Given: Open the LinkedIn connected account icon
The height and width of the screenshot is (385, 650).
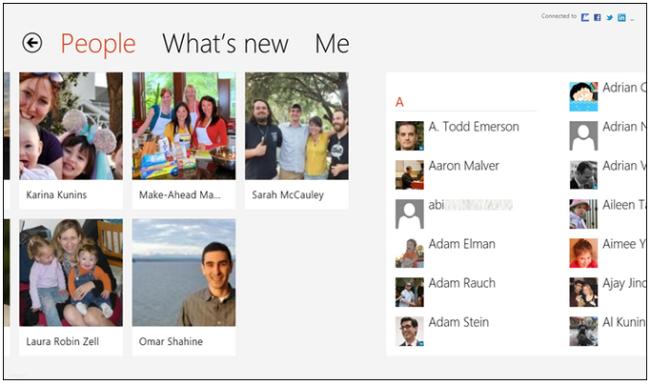Looking at the screenshot, I should (621, 17).
